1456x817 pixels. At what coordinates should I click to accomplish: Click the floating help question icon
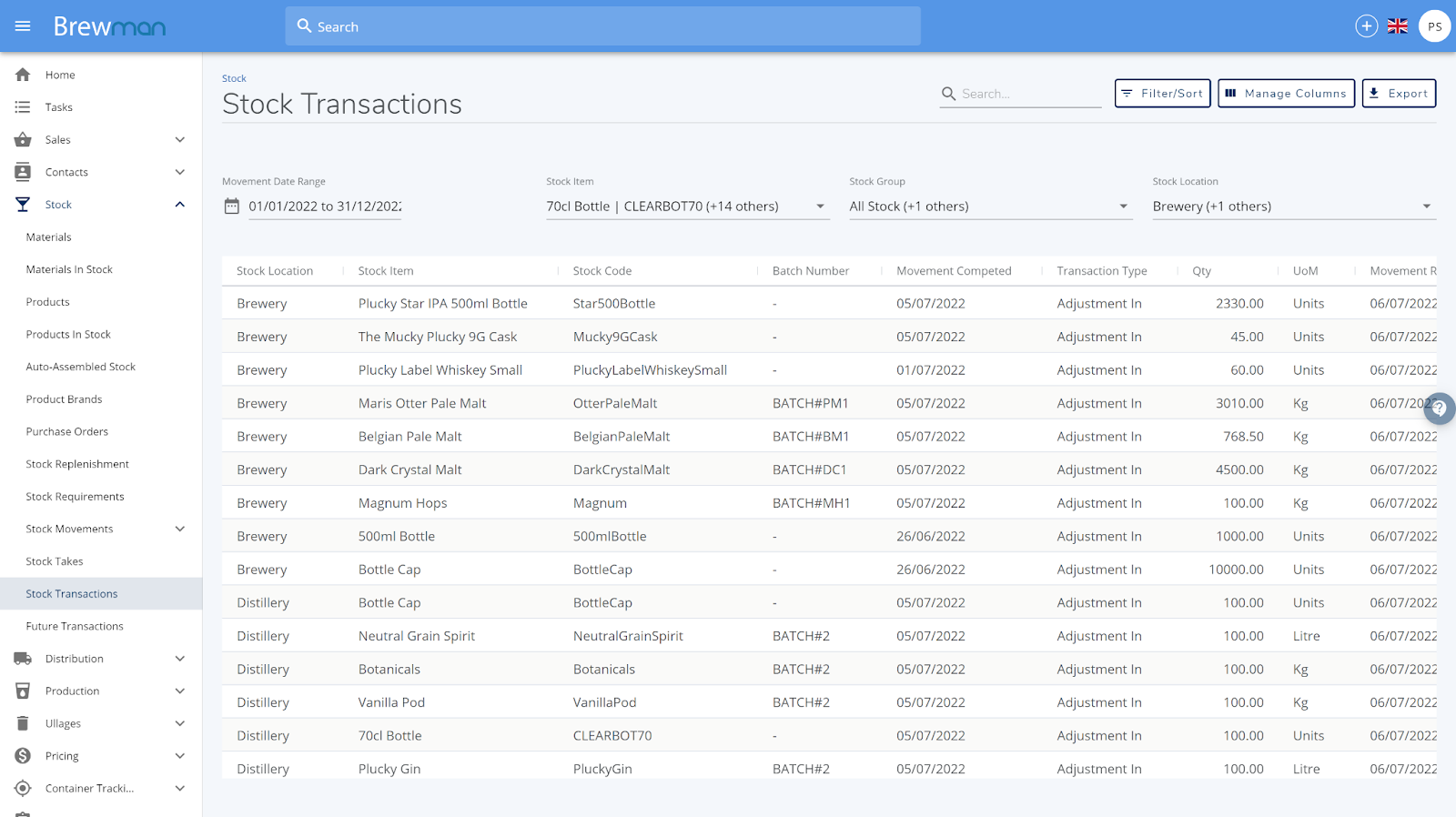1440,408
